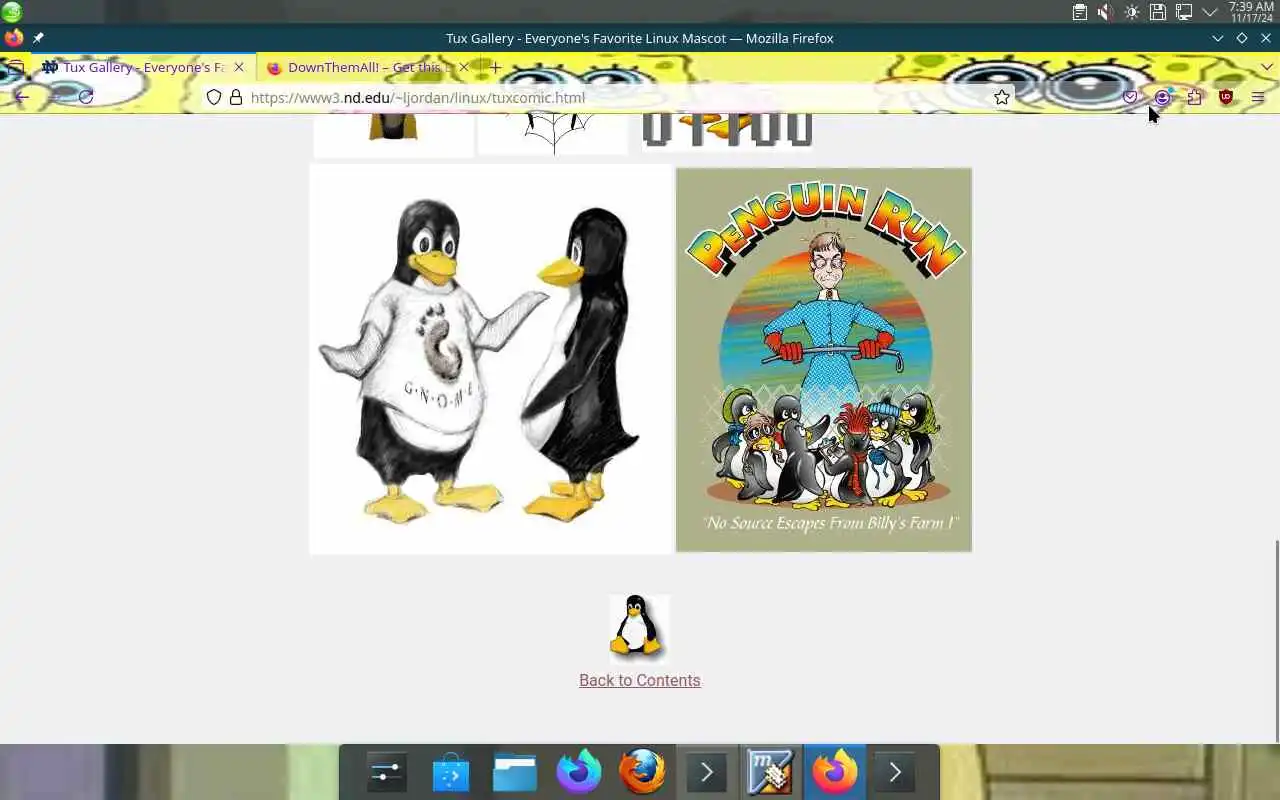List all tabs dropdown arrow
The height and width of the screenshot is (800, 1280).
coord(1267,67)
